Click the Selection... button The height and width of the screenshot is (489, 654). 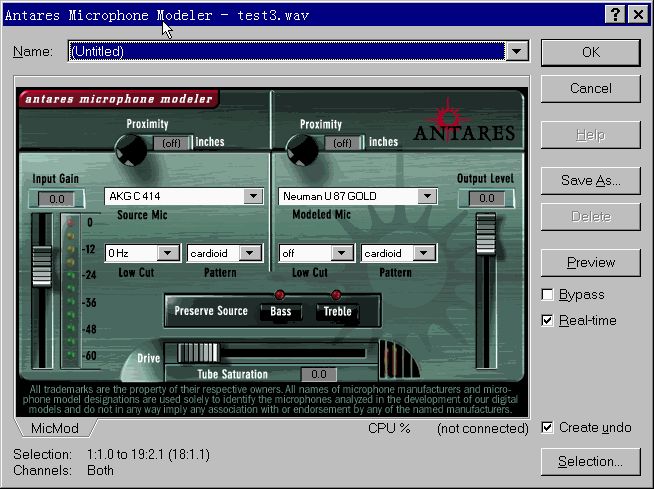[591, 461]
